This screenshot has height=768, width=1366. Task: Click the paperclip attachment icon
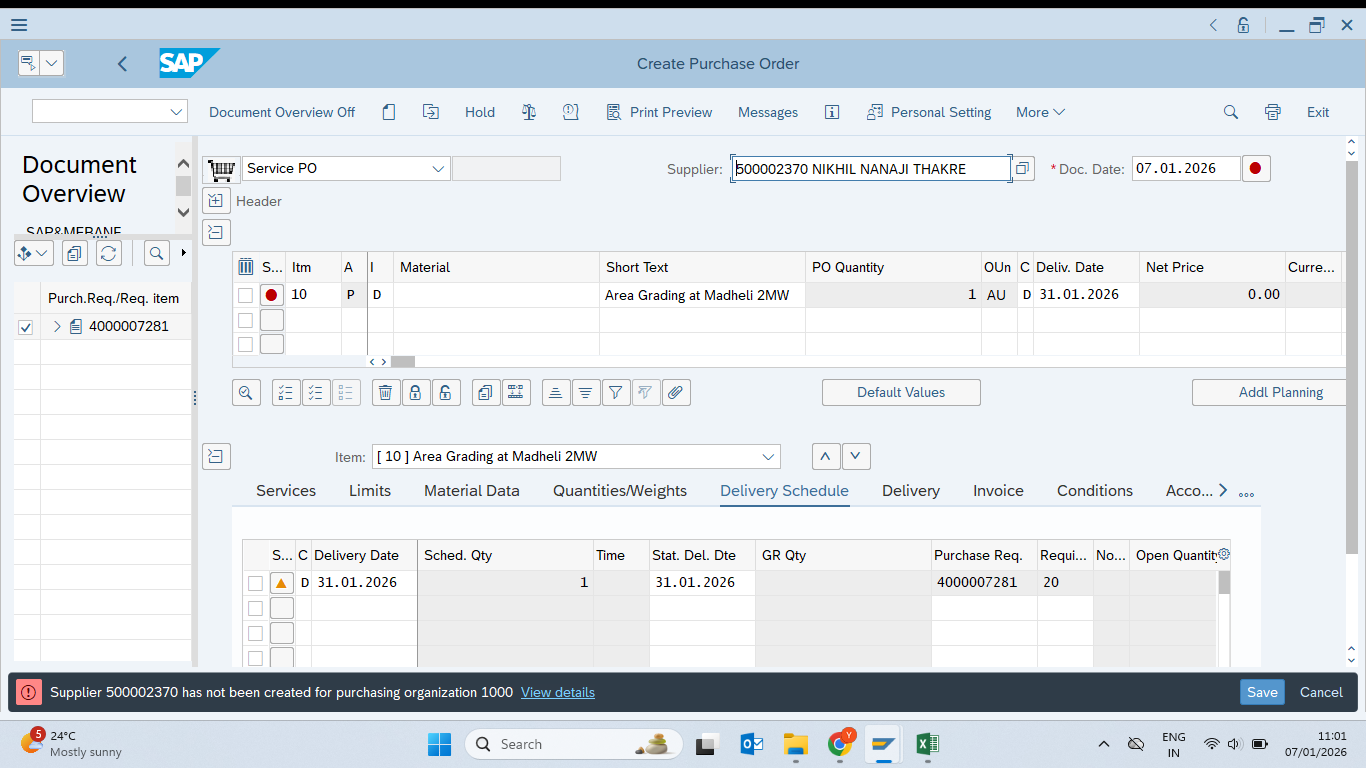676,393
